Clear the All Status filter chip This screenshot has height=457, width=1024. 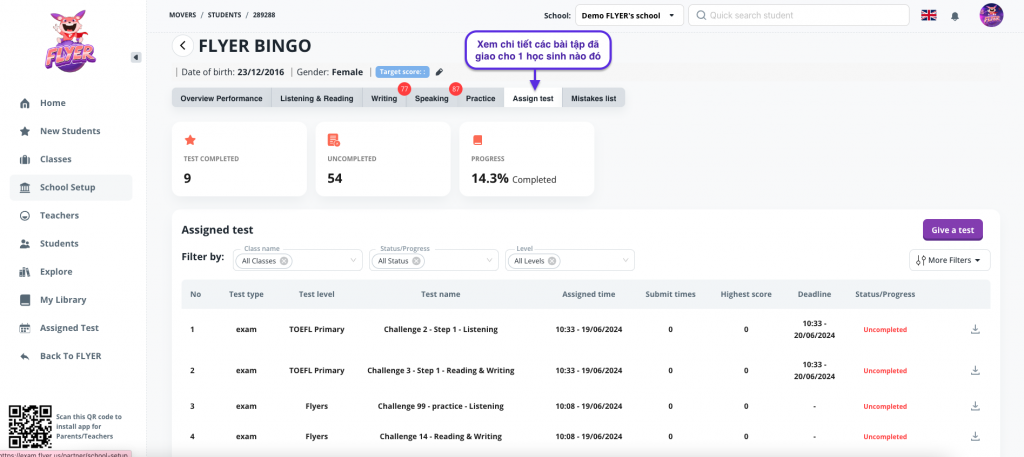(419, 261)
